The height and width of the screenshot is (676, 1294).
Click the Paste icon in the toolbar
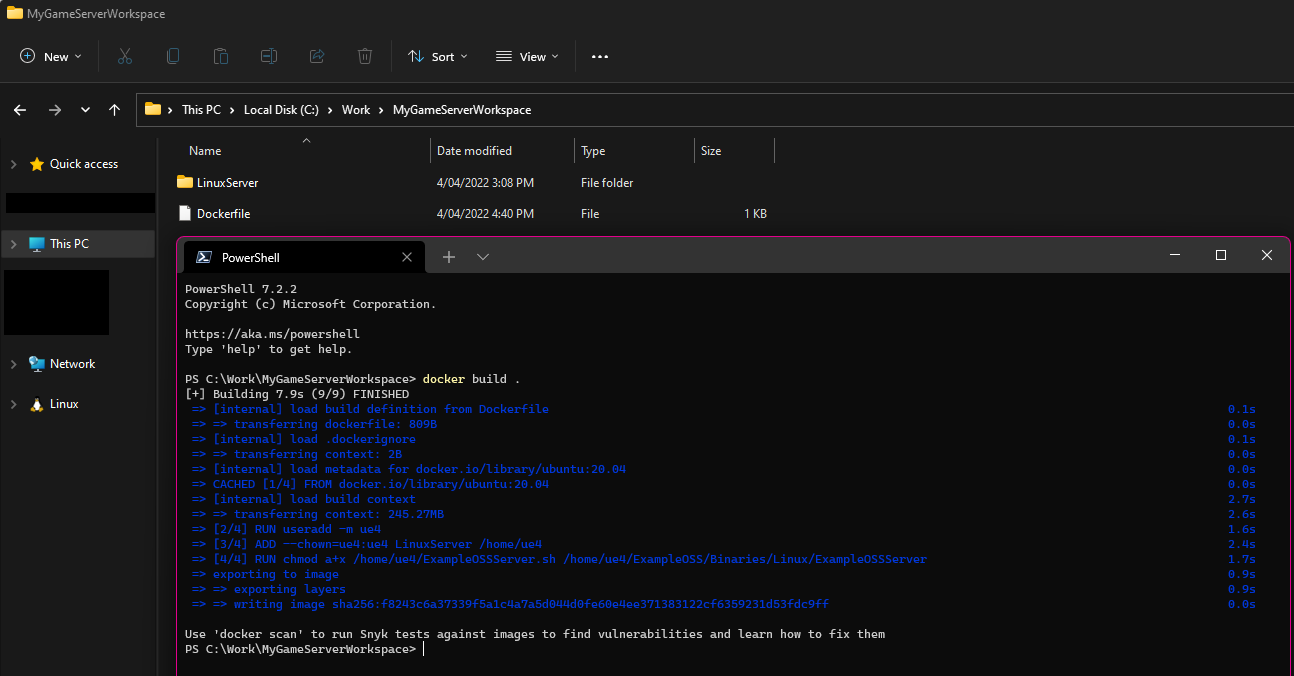pyautogui.click(x=220, y=56)
